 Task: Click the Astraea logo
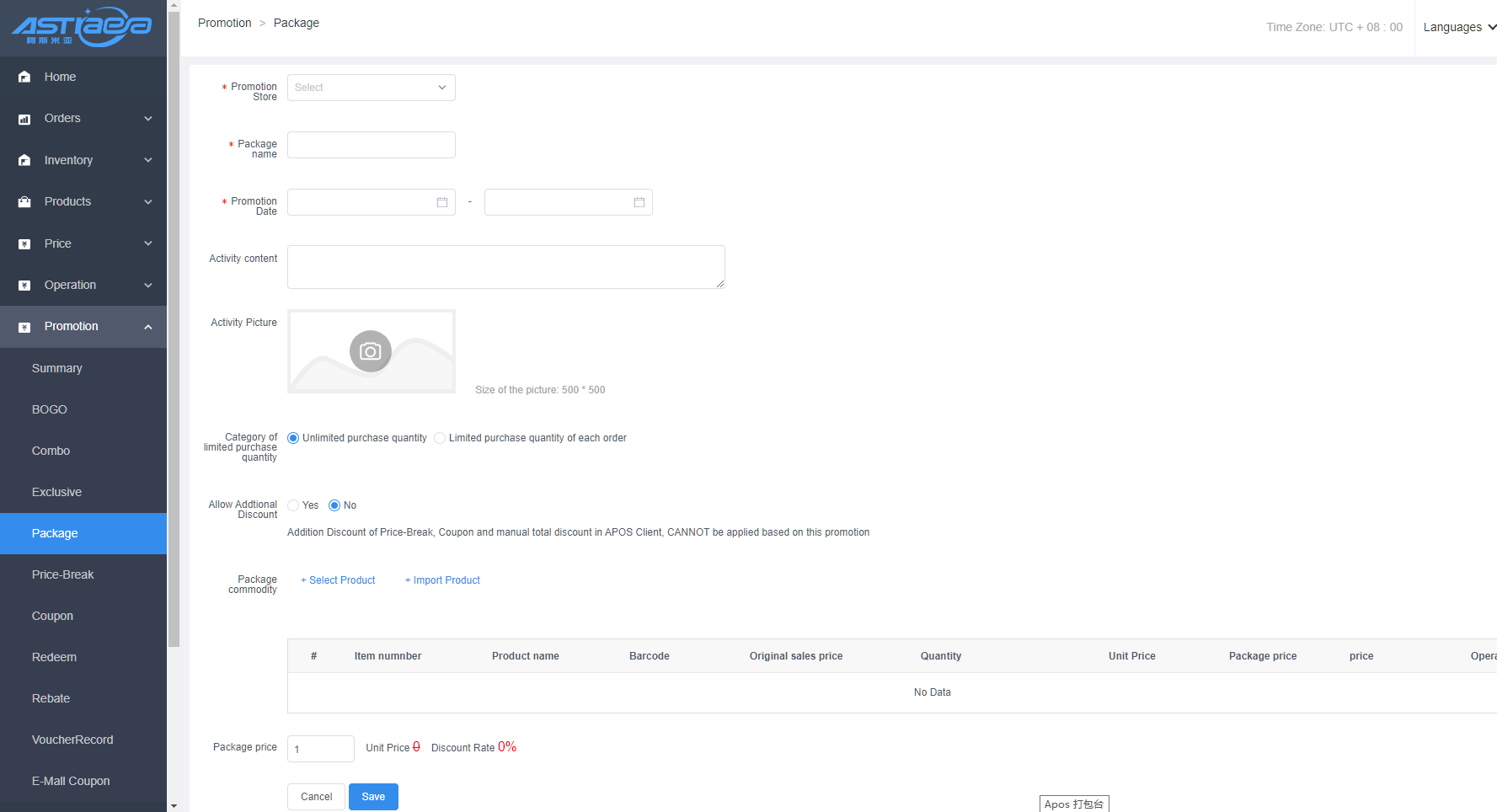pyautogui.click(x=83, y=27)
